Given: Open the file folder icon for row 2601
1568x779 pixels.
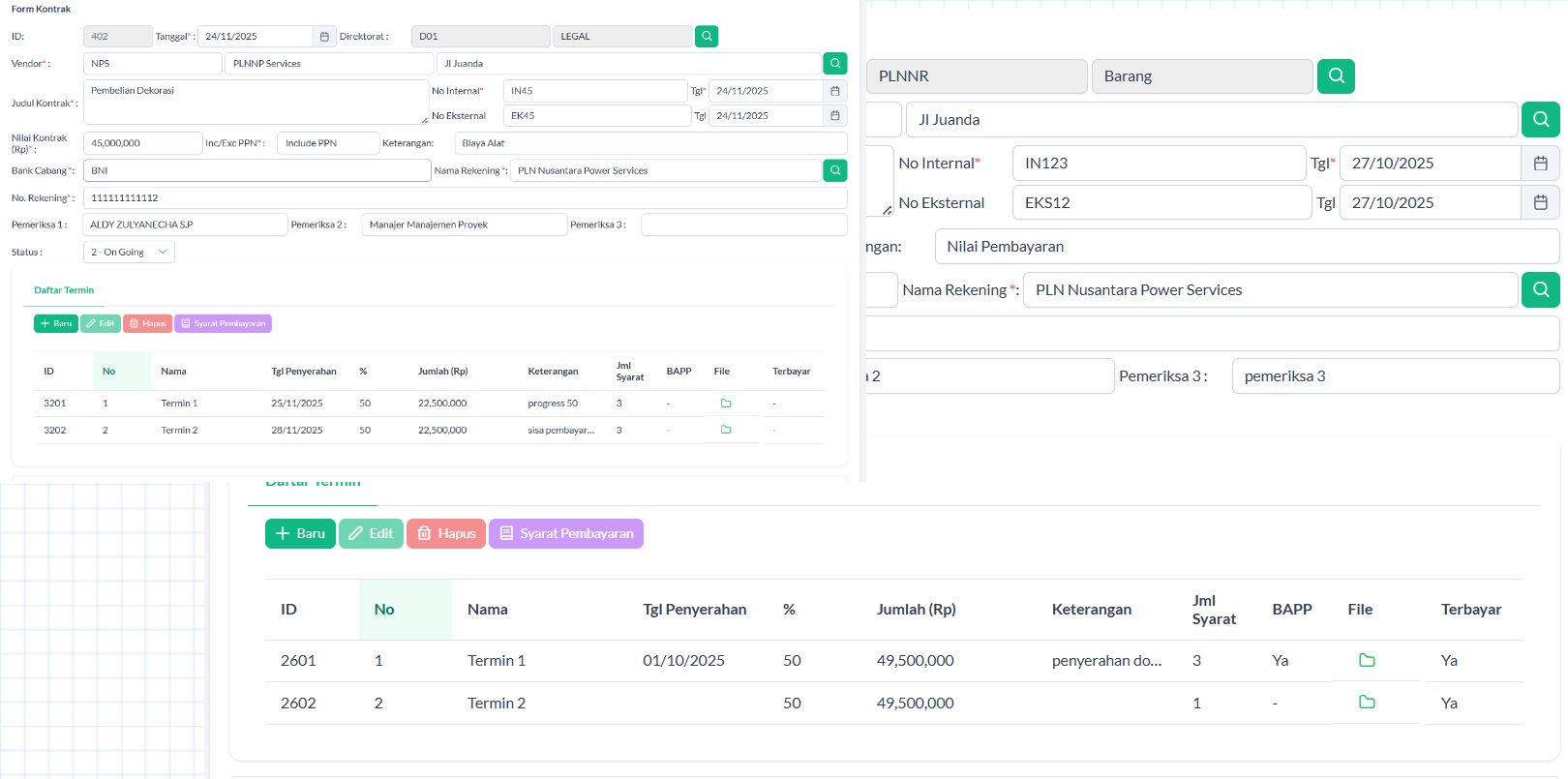Looking at the screenshot, I should tap(1367, 661).
